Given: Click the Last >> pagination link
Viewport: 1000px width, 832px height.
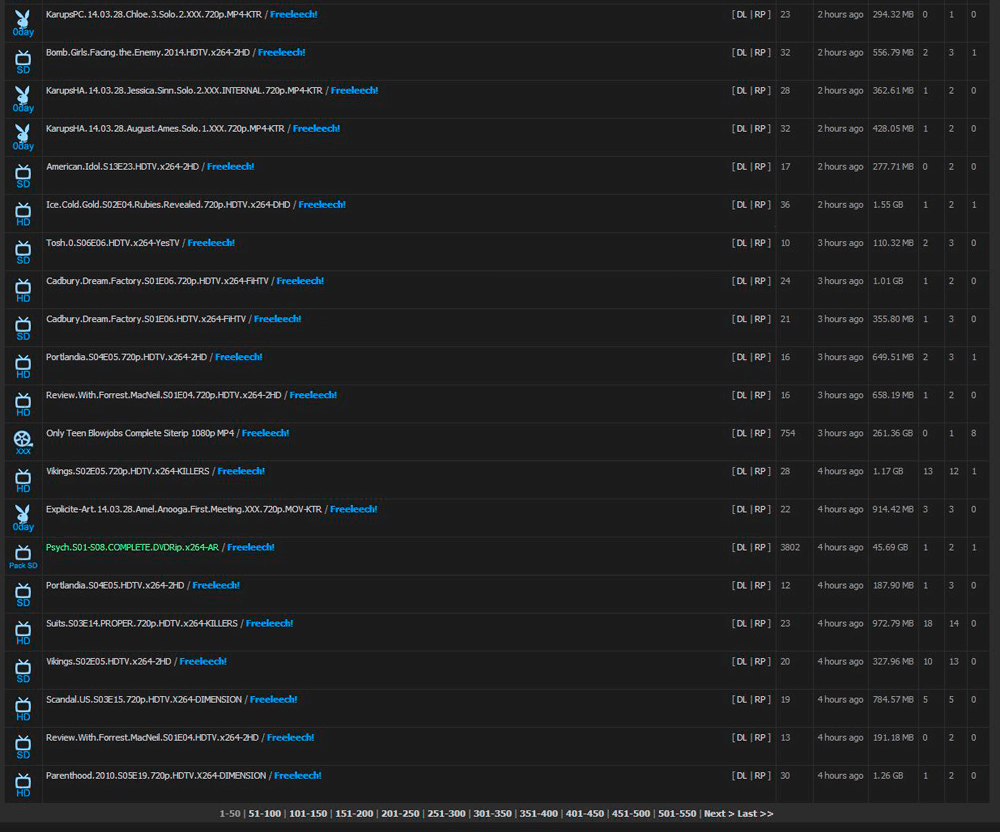Looking at the screenshot, I should (x=755, y=814).
